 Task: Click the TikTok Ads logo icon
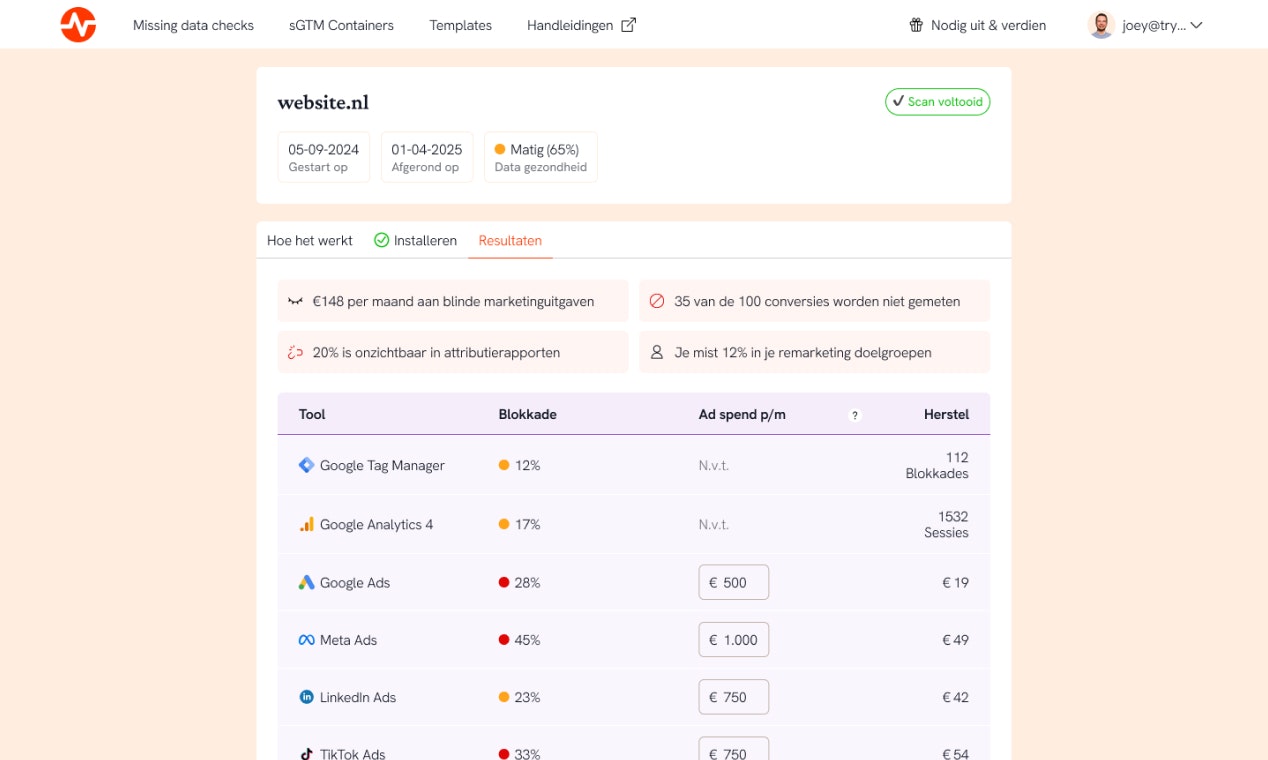(x=307, y=754)
